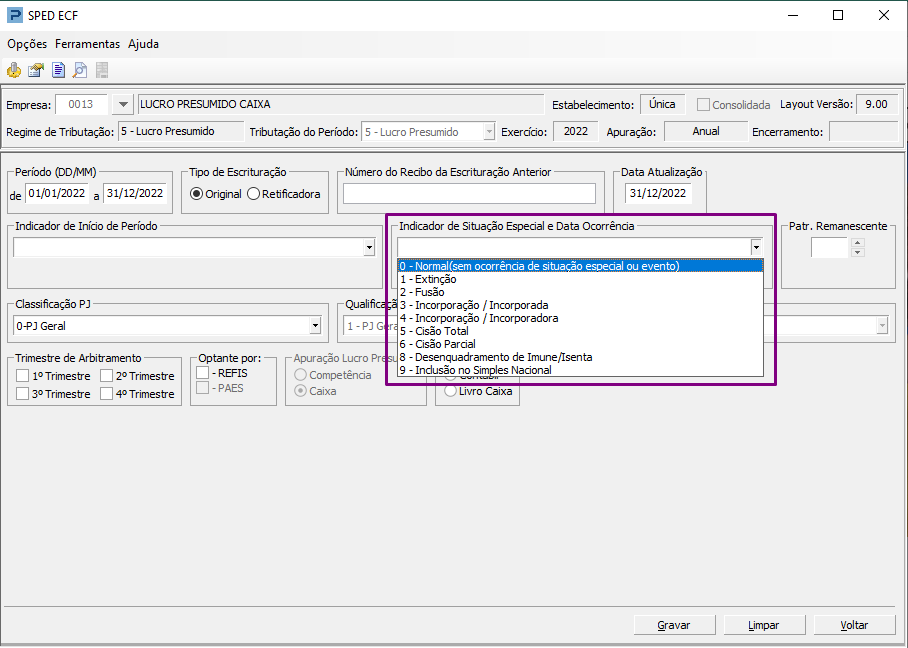The width and height of the screenshot is (908, 648).
Task: Tick the 4º Trimestre checkbox
Action: tap(107, 394)
